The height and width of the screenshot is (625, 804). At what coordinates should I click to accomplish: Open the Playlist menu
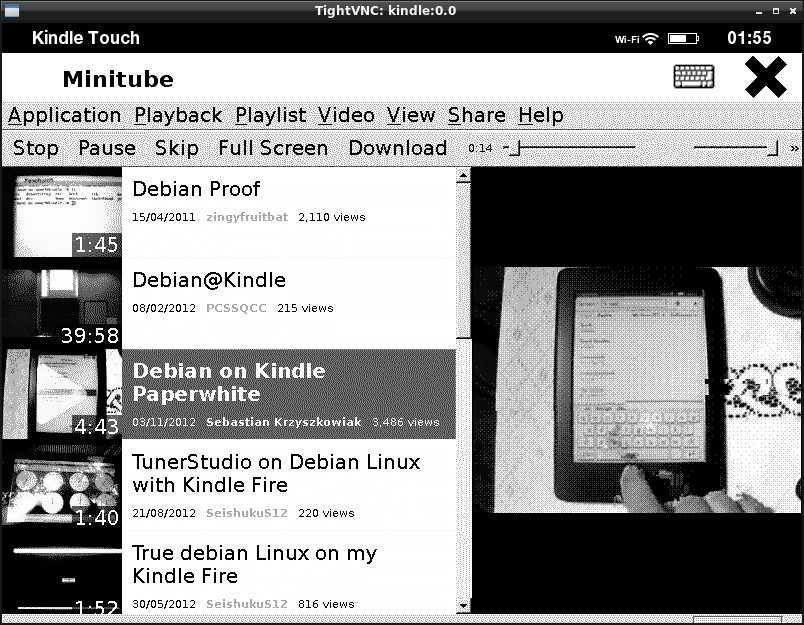click(271, 115)
